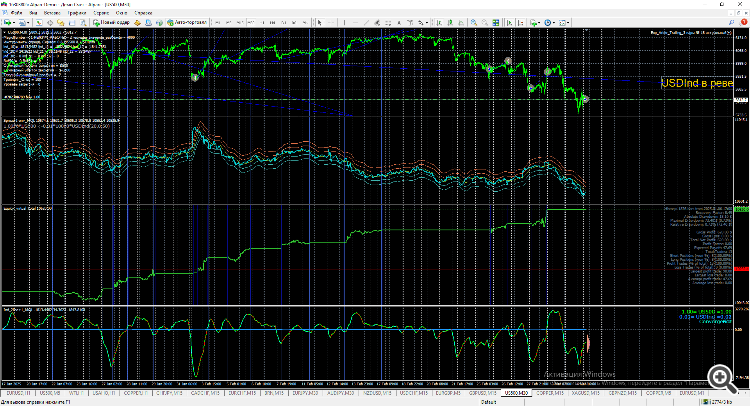Switch chart to H1 timeframe
Screen dimensions: 750x406
[x=261, y=22]
